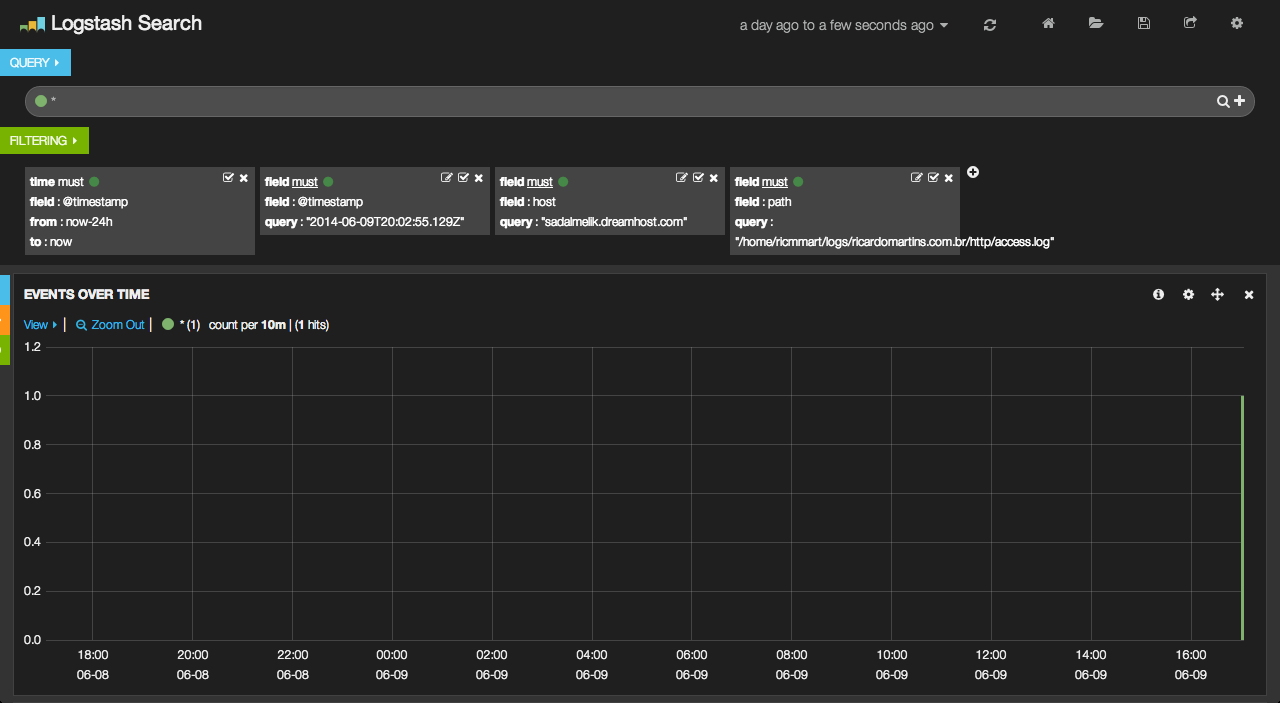Open Events Over Time panel configuration gear
Image resolution: width=1280 pixels, height=703 pixels.
(x=1188, y=294)
